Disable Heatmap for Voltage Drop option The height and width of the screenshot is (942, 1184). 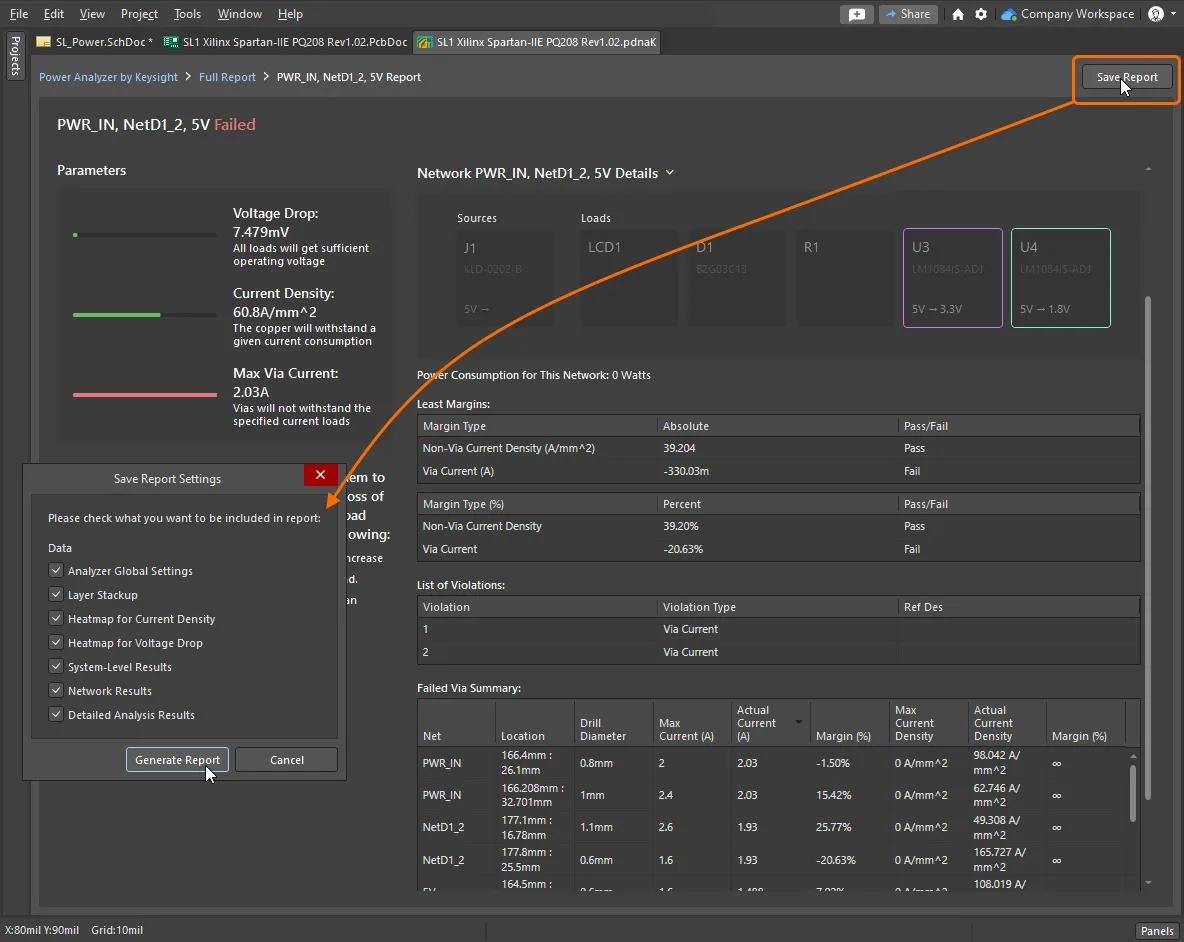[56, 643]
